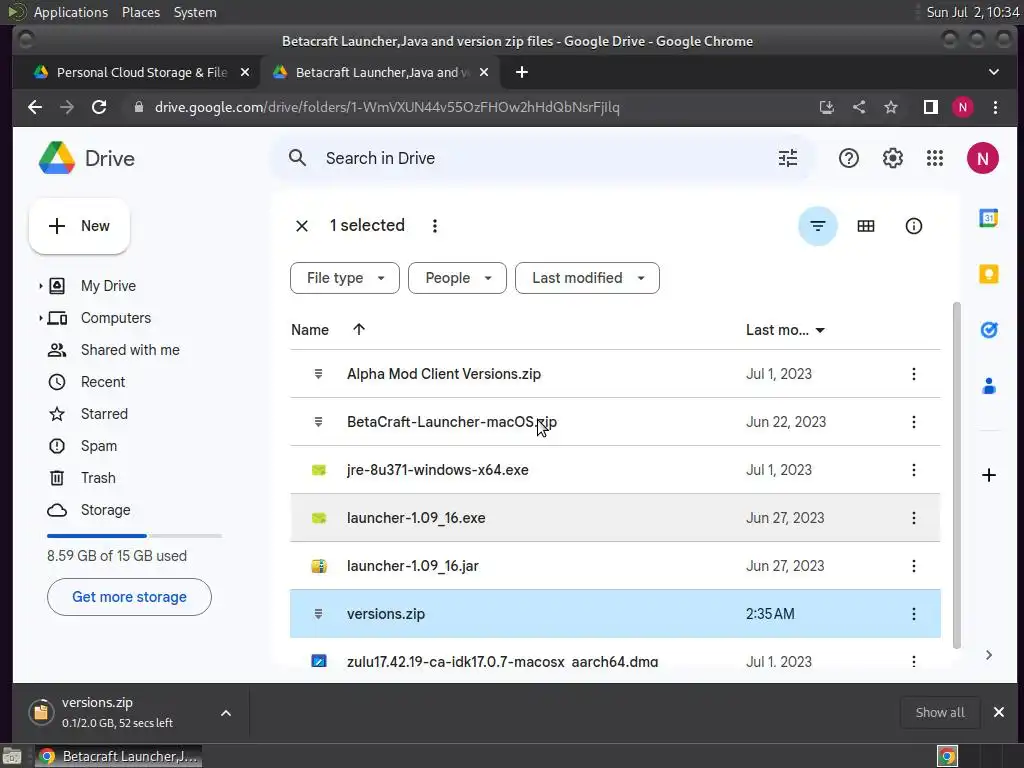Install app icon in address bar

click(x=827, y=107)
